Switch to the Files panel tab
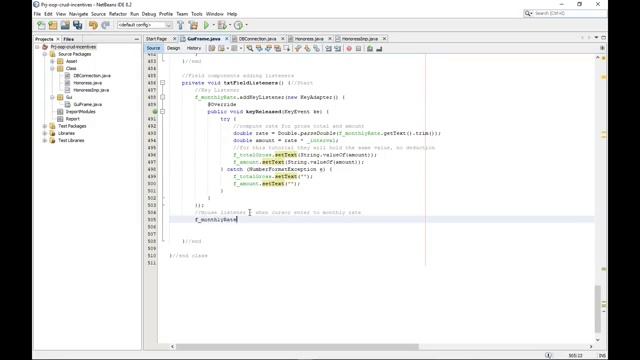640x360 pixels. pos(69,39)
